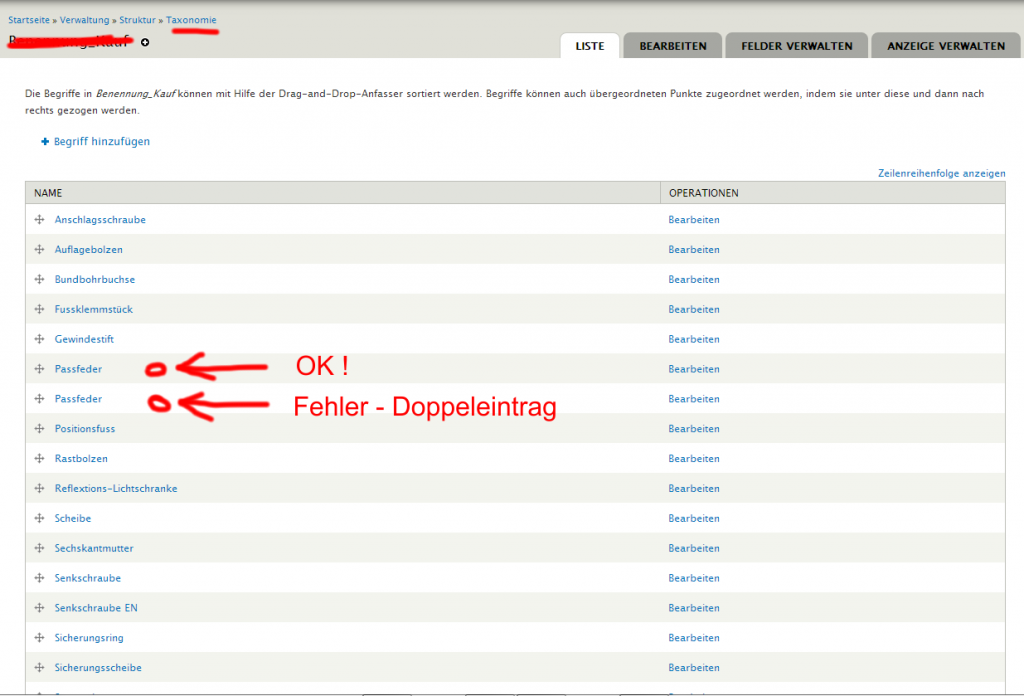This screenshot has width=1024, height=696.
Task: Click the drag handle beside Gewindestift
Action: coord(40,340)
